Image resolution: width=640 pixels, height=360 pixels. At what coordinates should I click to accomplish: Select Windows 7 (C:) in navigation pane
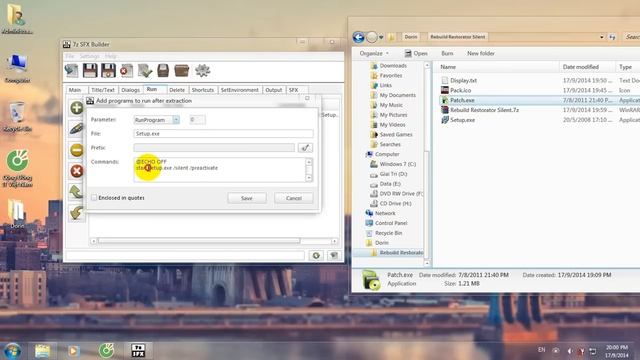coord(397,164)
